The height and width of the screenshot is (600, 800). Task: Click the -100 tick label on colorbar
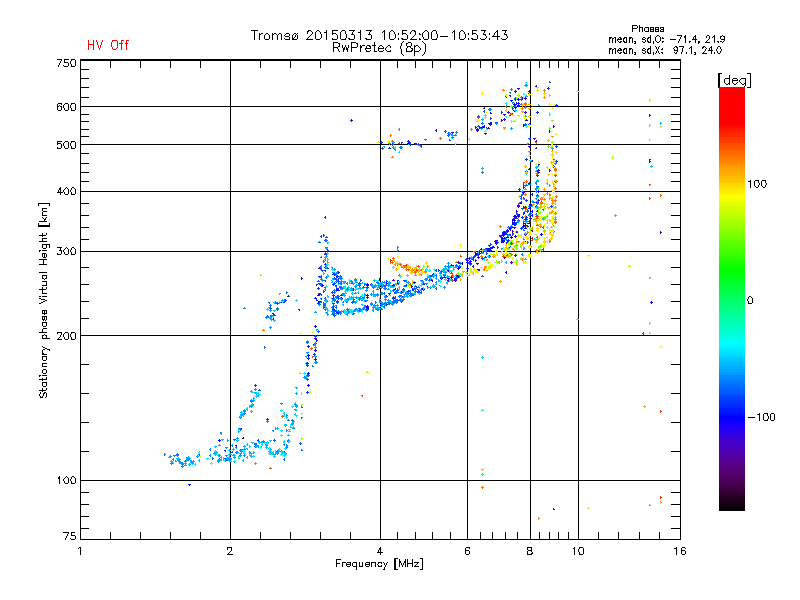pyautogui.click(x=762, y=416)
